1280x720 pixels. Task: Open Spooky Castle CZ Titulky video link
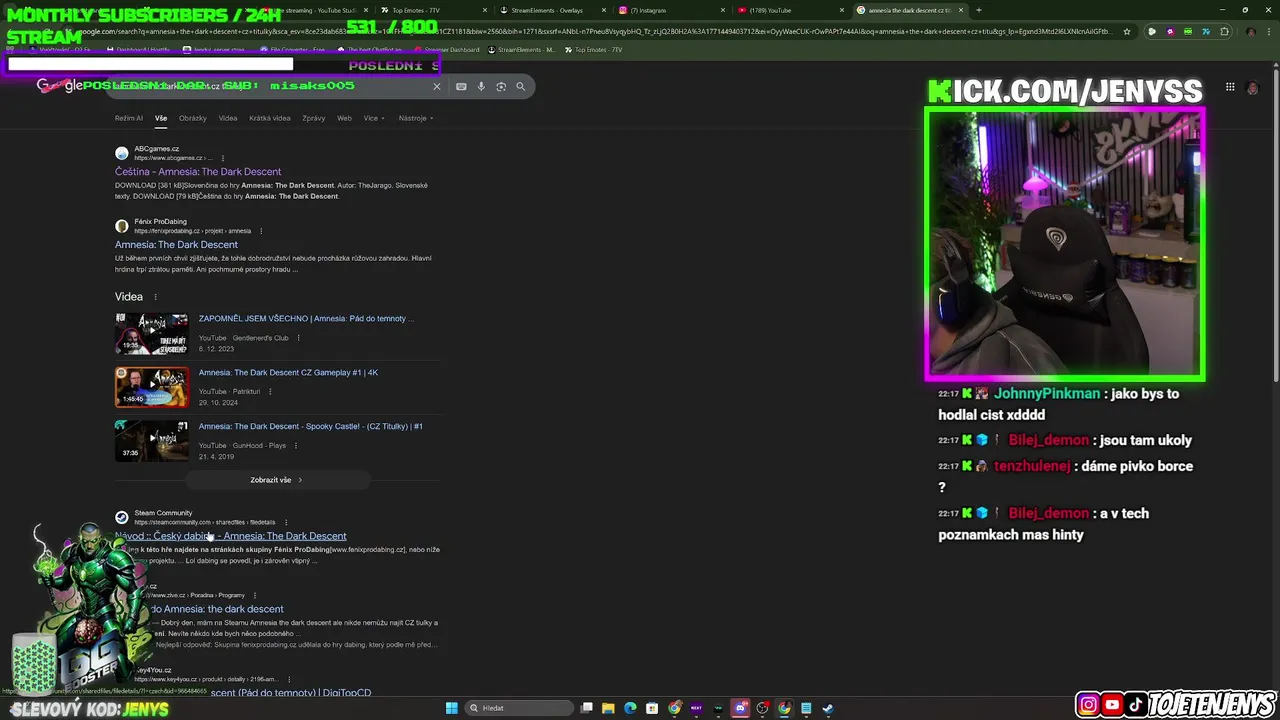pos(310,427)
